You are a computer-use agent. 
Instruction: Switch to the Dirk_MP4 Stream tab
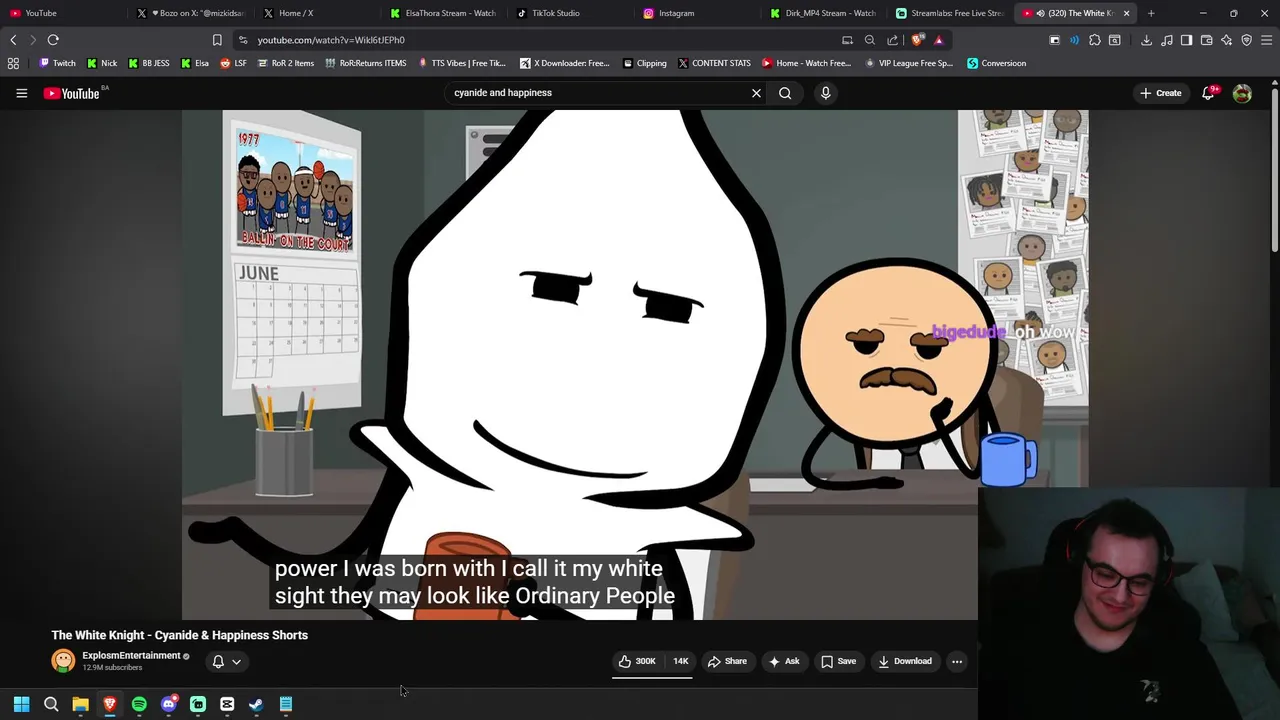pyautogui.click(x=824, y=13)
